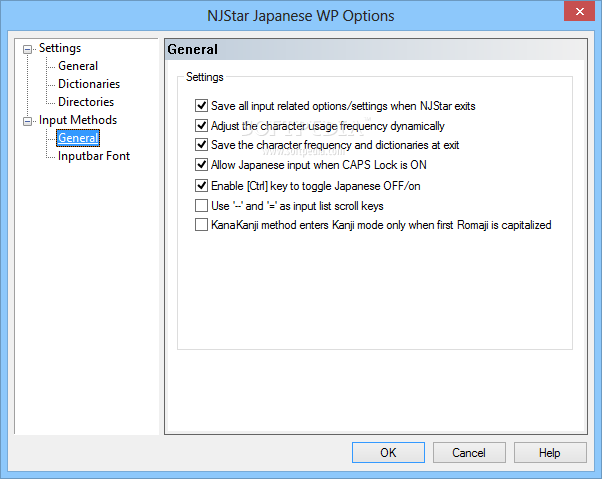The height and width of the screenshot is (479, 602).
Task: Select General under Settings
Action: click(78, 66)
